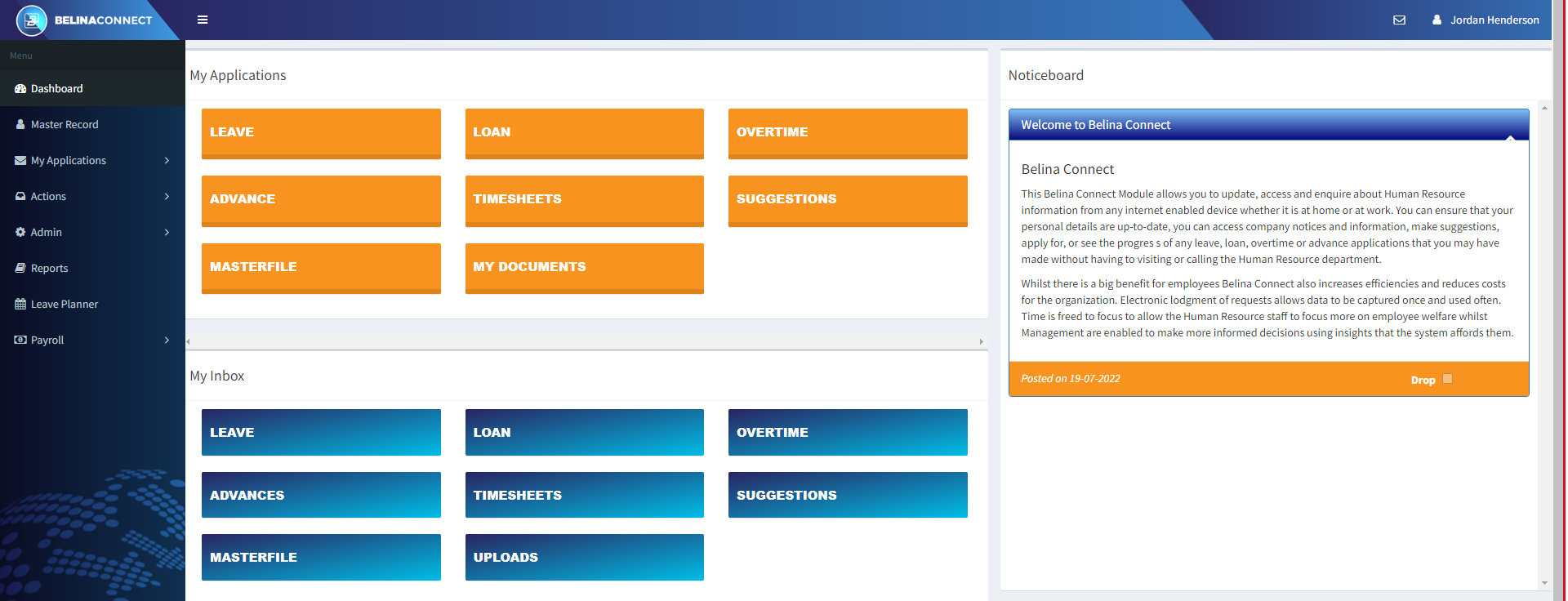This screenshot has height=601, width=1568.
Task: Click the Leave Planner calendar icon
Action: click(20, 304)
